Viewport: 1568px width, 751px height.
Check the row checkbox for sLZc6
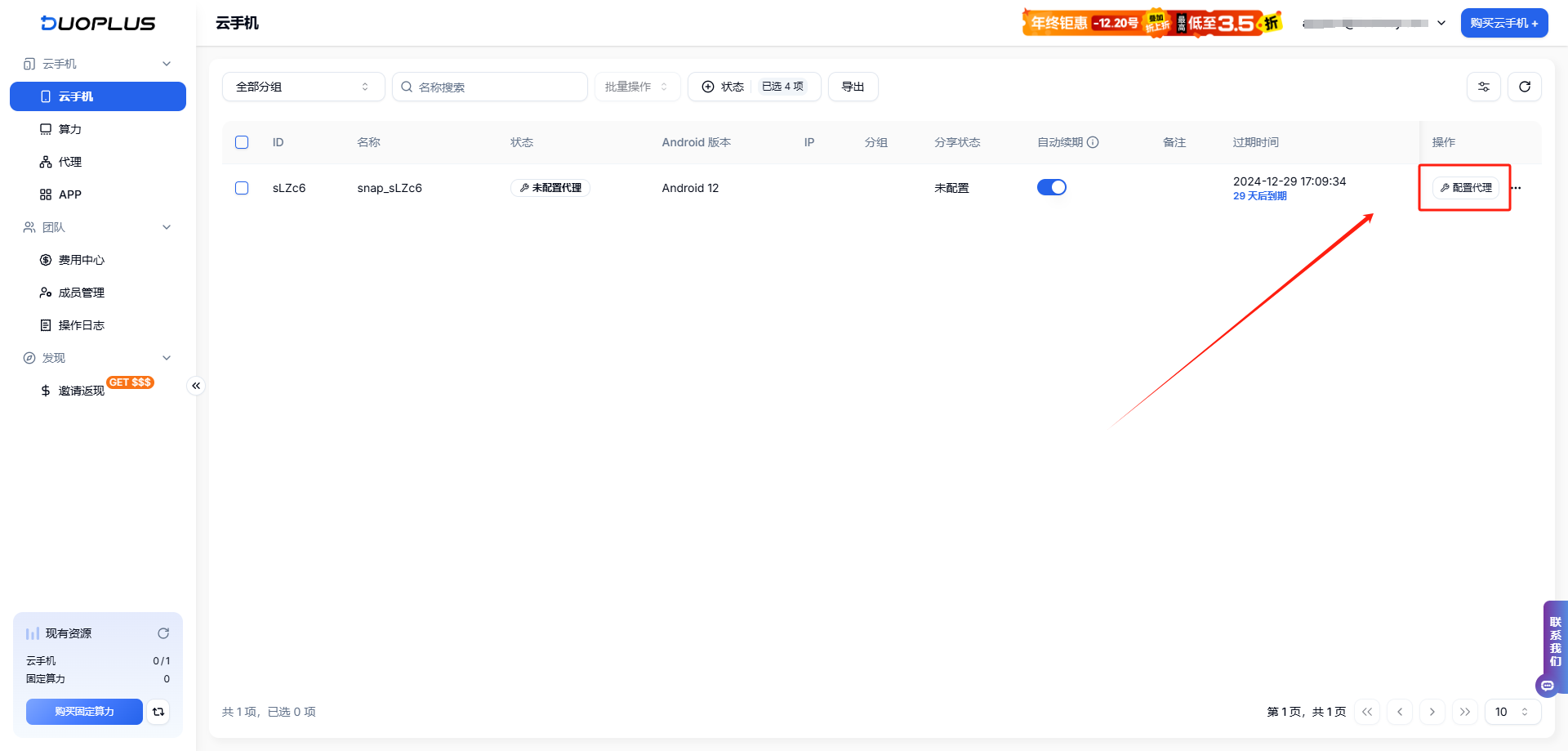[x=242, y=188]
